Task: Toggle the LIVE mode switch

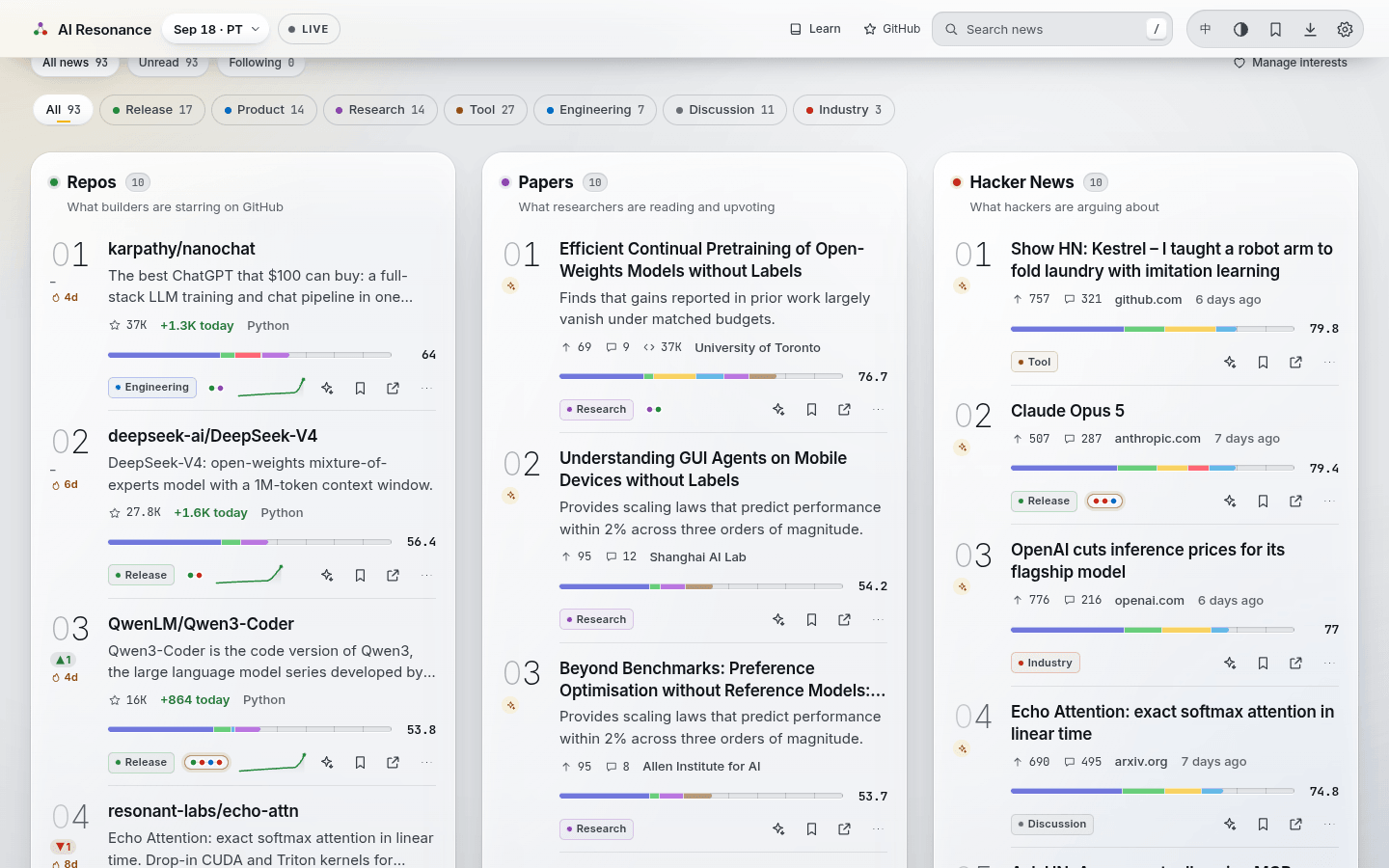Action: (x=309, y=29)
